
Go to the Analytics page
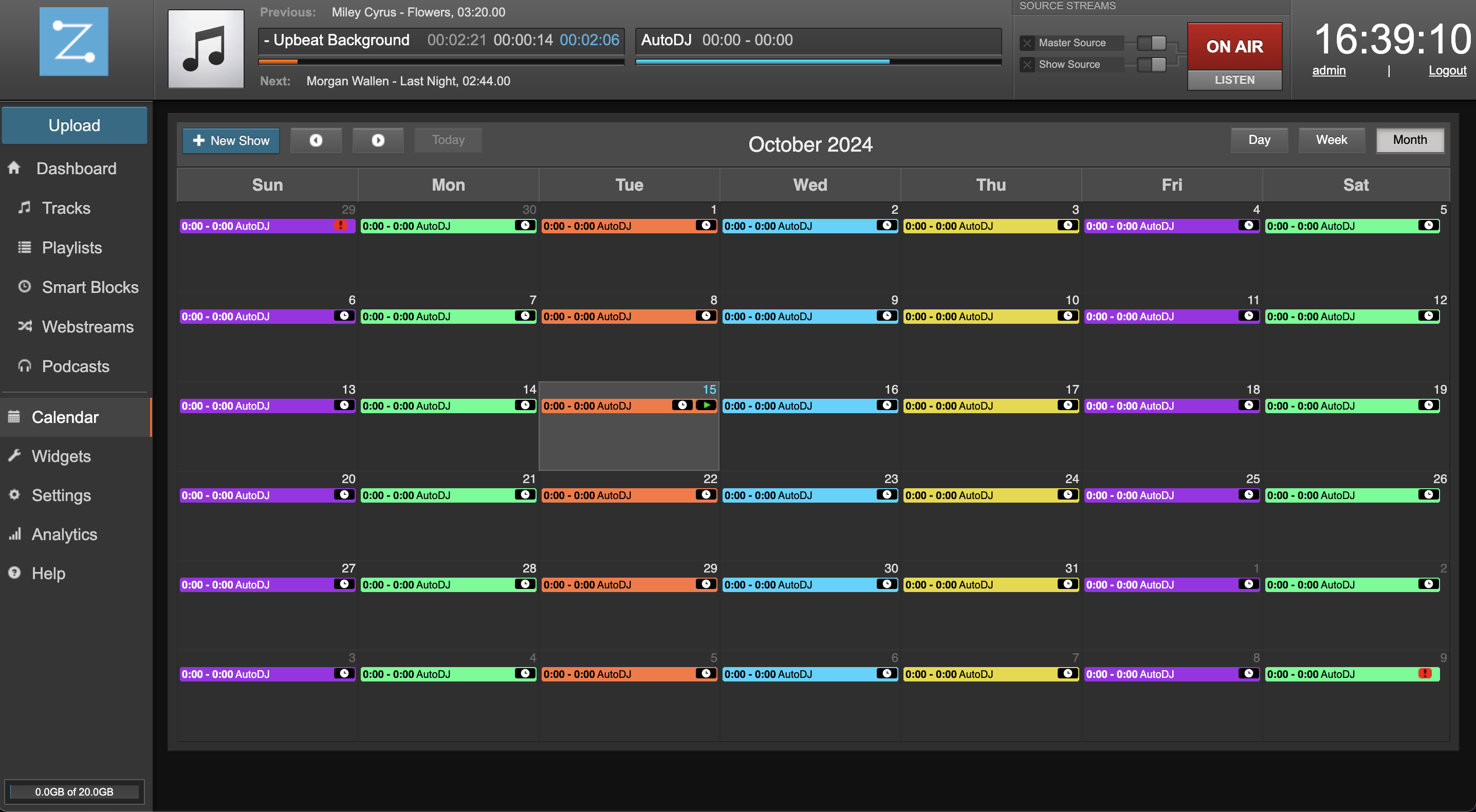(x=64, y=534)
